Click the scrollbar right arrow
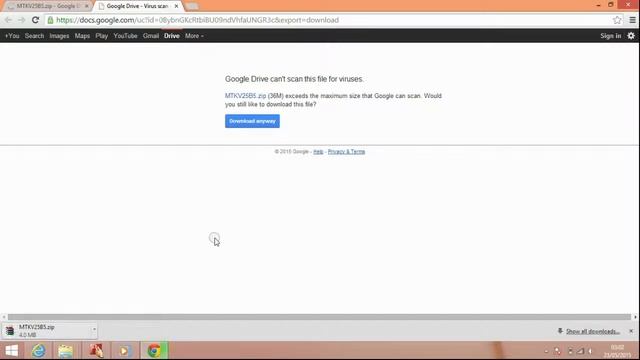Image resolution: width=640 pixels, height=360 pixels. coord(635,317)
